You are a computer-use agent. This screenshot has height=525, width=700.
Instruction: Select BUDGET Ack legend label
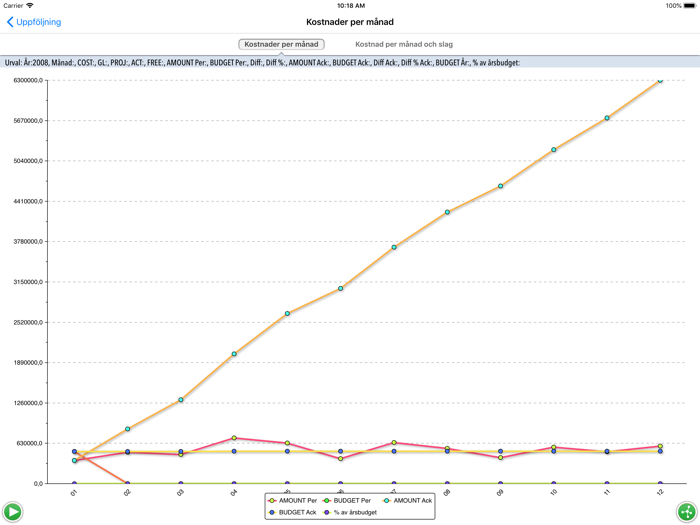click(298, 512)
